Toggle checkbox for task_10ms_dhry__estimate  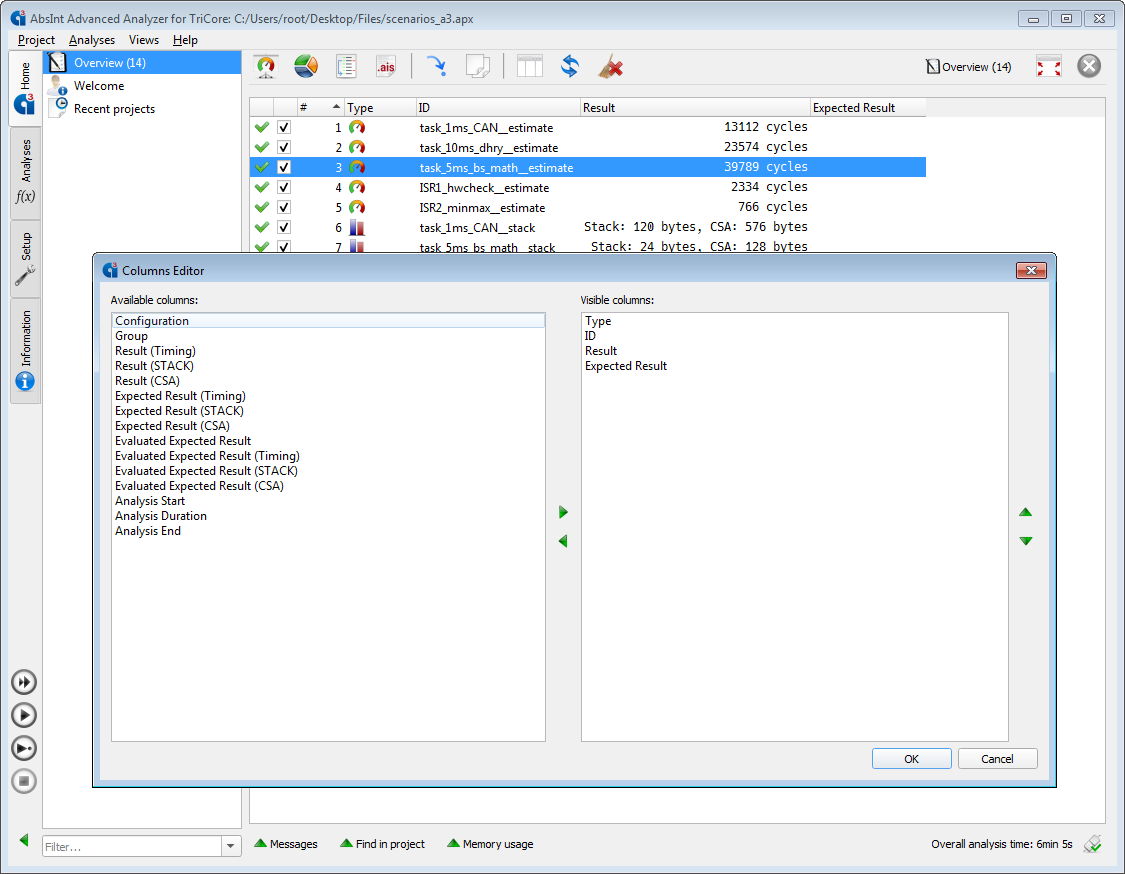[x=284, y=147]
